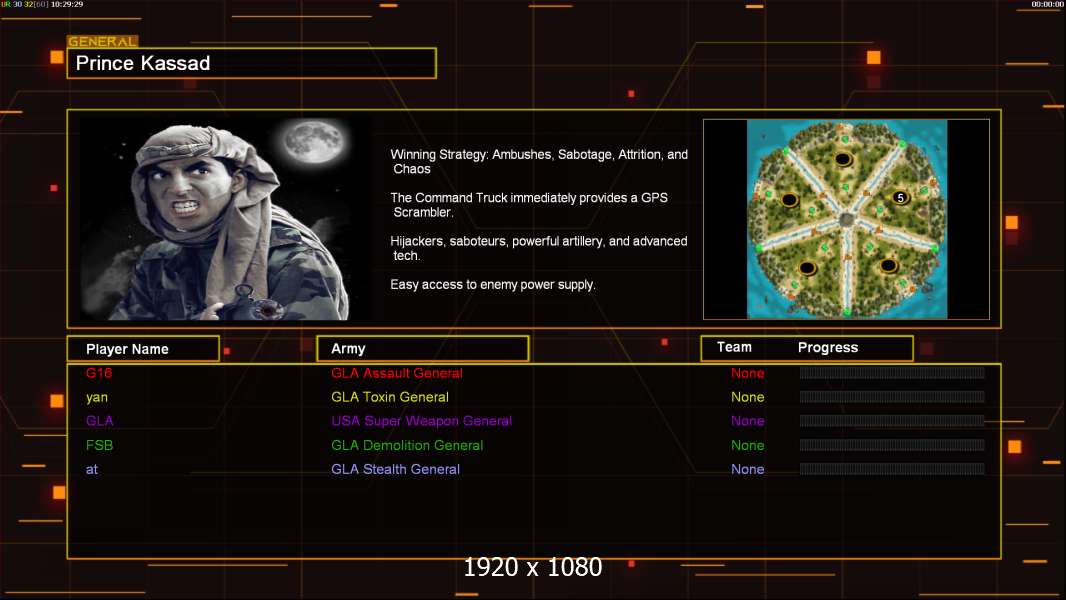The height and width of the screenshot is (600, 1066).
Task: Click the moon in the portrait
Action: [313, 143]
